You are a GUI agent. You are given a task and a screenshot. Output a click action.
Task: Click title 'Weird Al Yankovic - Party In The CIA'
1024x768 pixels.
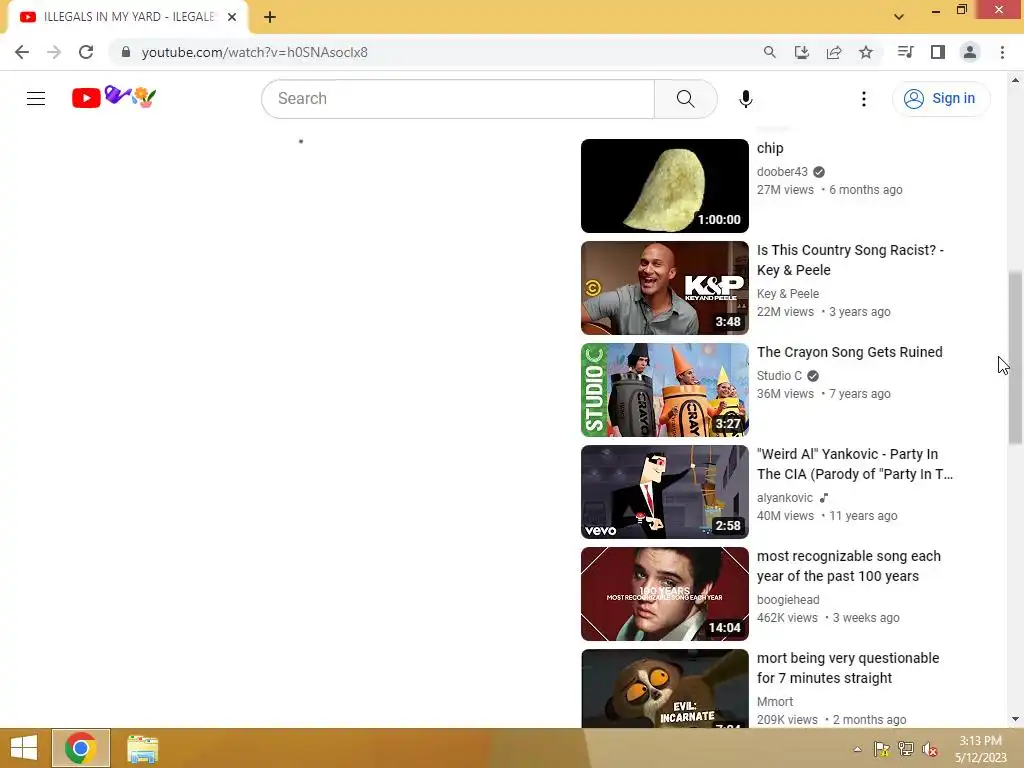point(855,464)
